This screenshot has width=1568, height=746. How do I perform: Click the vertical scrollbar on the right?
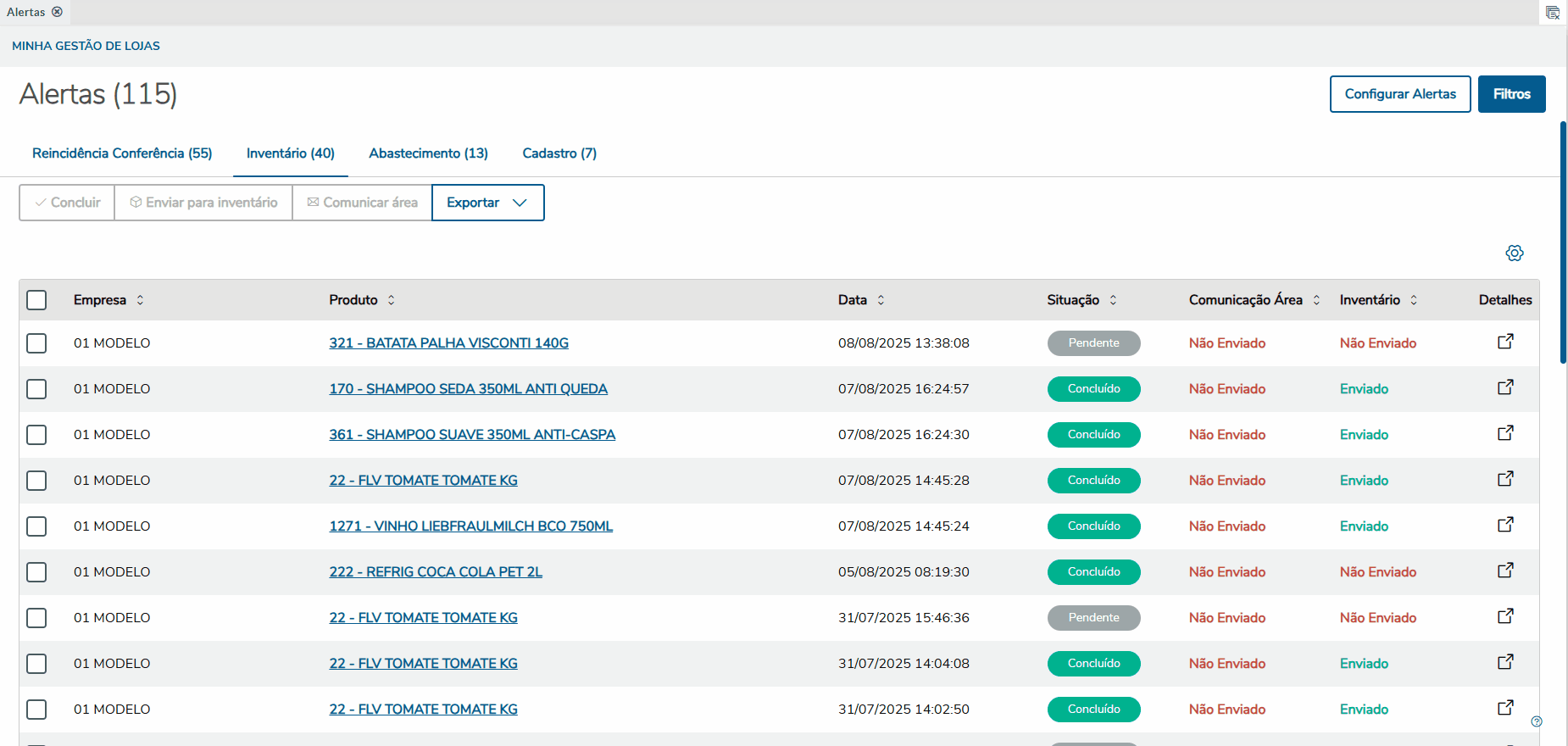click(1563, 242)
